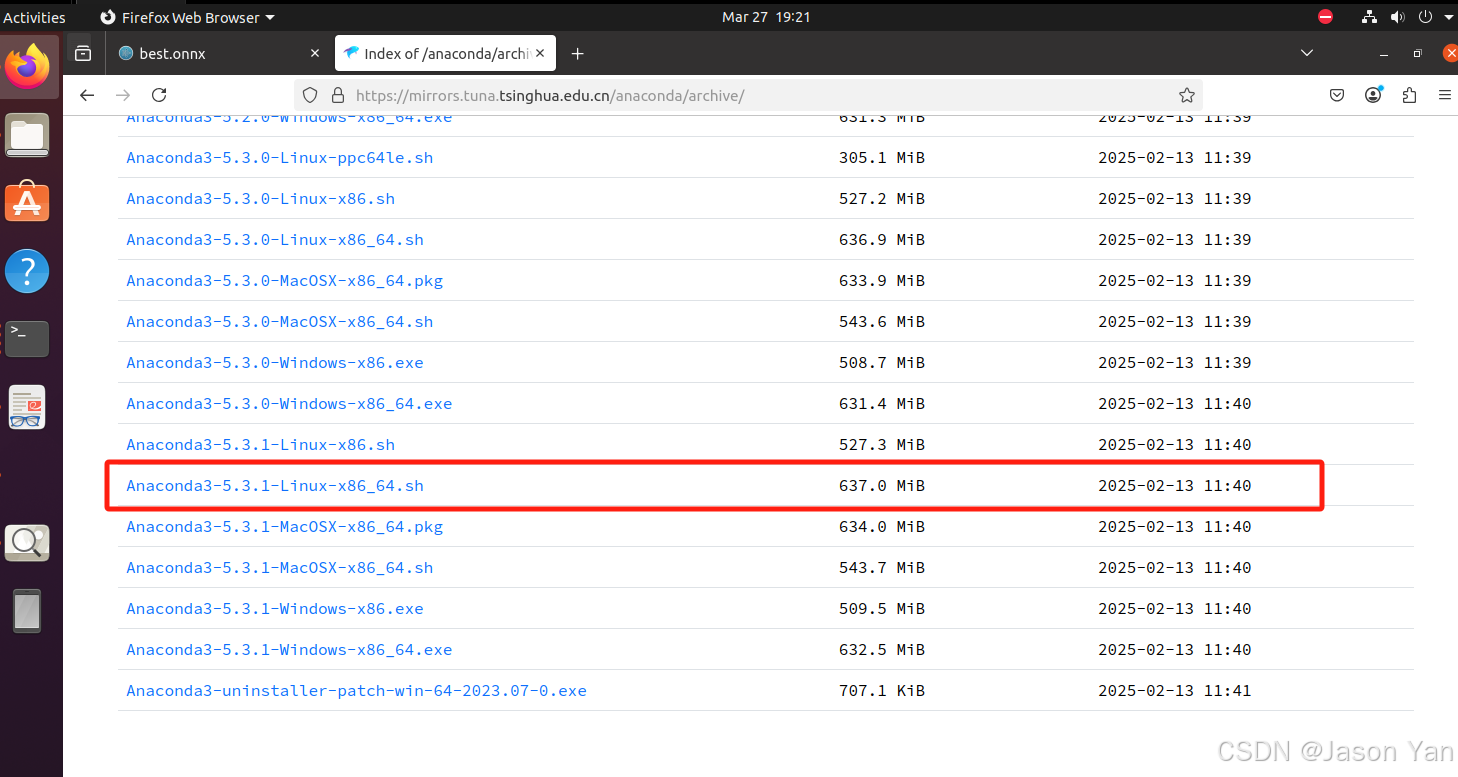The height and width of the screenshot is (777, 1458).
Task: Open the magnifier image viewer dock icon
Action: [x=27, y=542]
